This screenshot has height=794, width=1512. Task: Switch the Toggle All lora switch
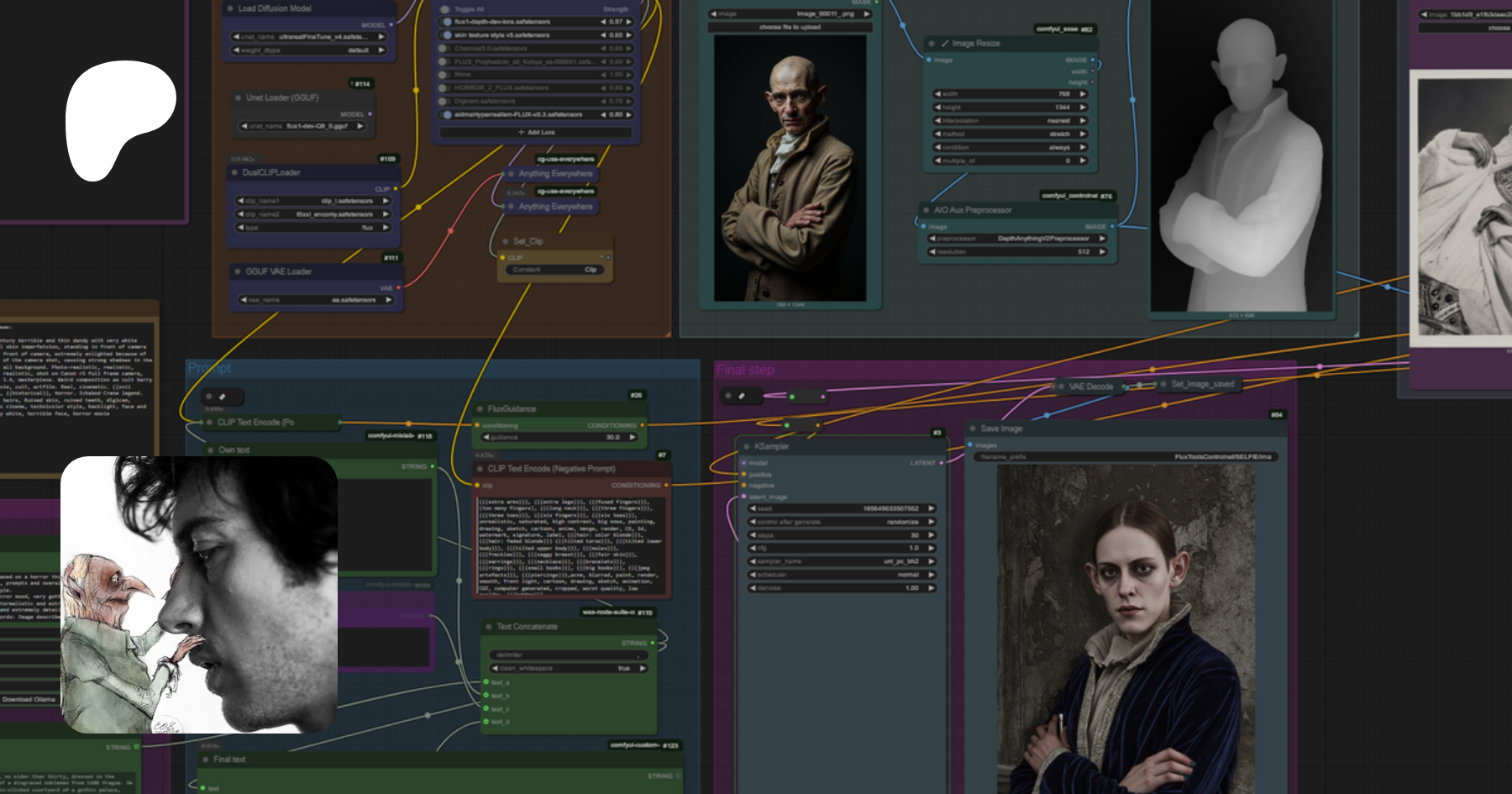[446, 9]
